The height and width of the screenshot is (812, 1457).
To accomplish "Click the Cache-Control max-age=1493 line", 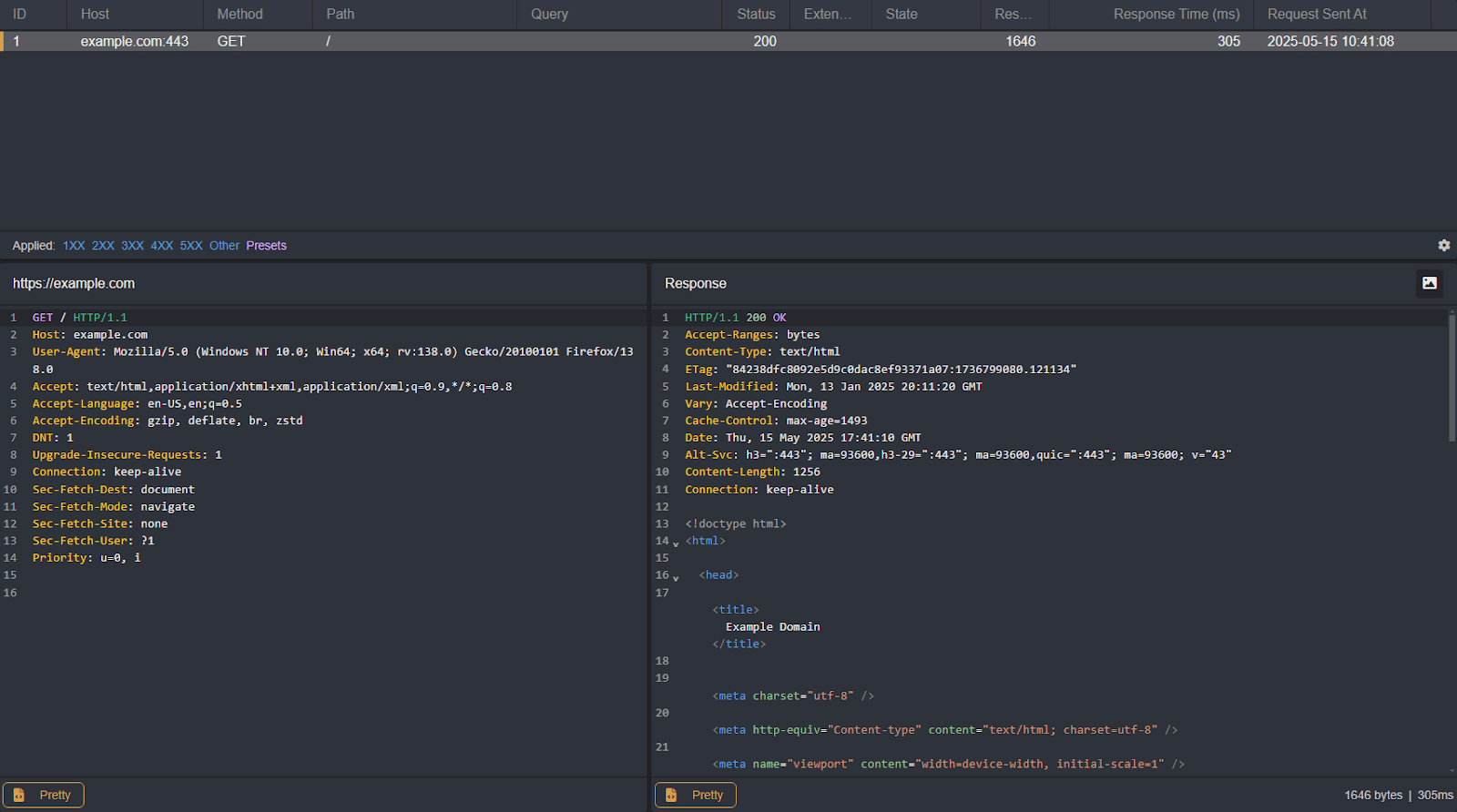I will 776,421.
